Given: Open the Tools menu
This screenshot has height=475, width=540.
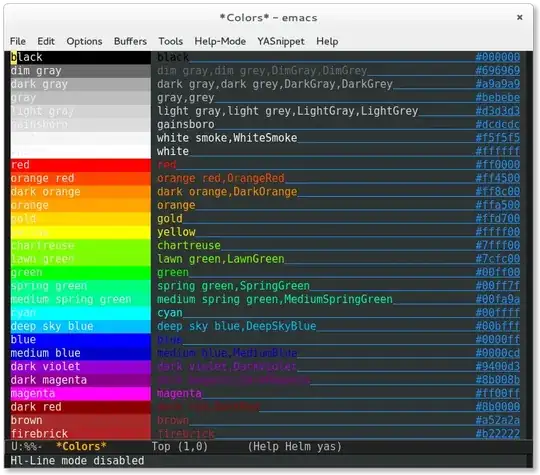Looking at the screenshot, I should (x=170, y=41).
